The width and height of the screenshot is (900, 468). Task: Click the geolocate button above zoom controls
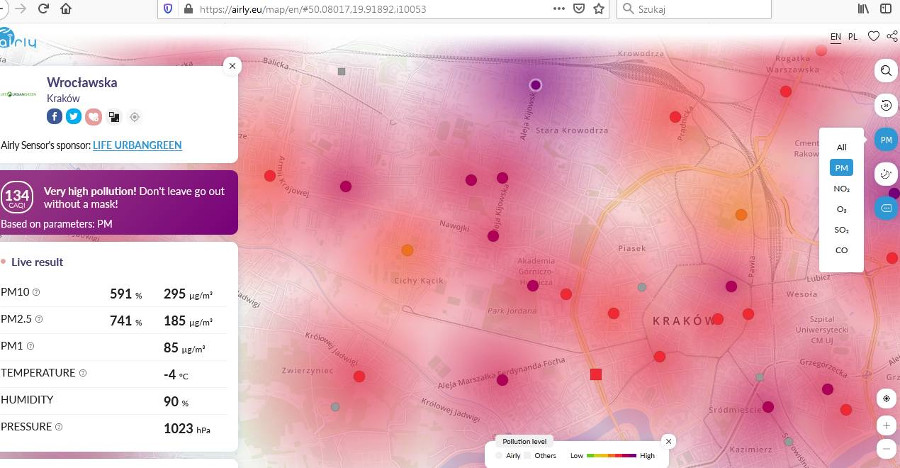886,399
